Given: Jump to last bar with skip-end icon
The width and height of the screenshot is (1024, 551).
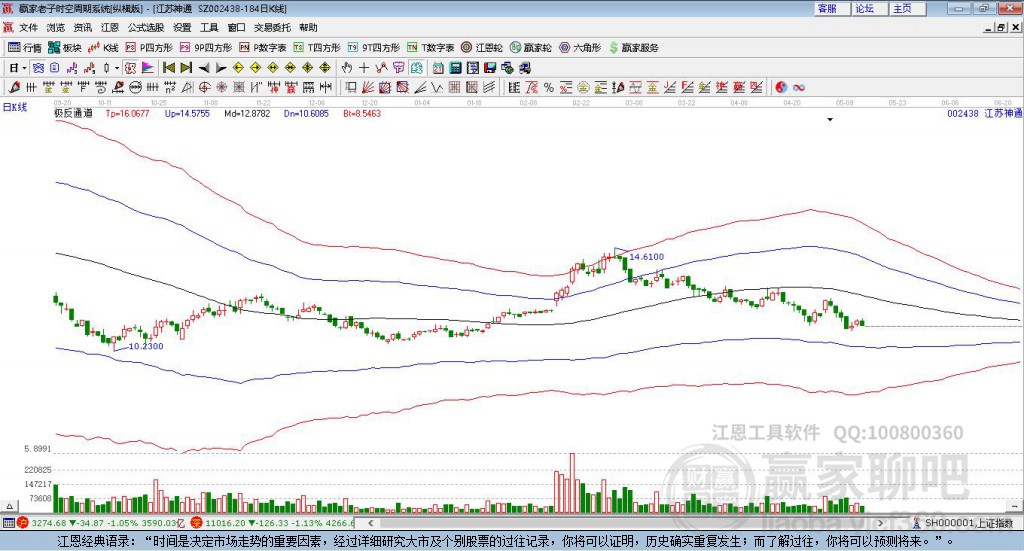Looking at the screenshot, I should tap(186, 68).
